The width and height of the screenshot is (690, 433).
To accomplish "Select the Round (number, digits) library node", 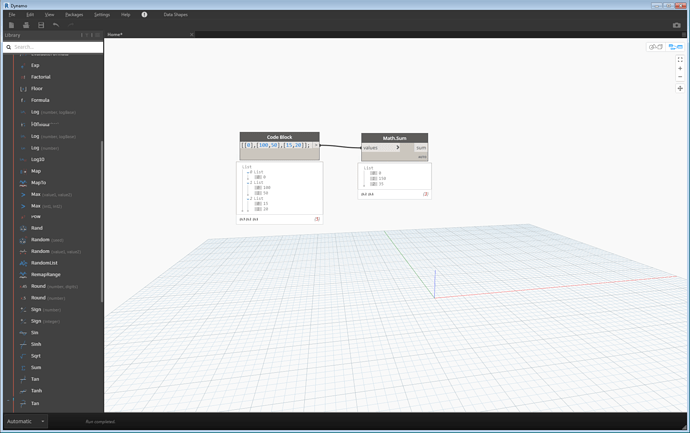I will tap(54, 286).
